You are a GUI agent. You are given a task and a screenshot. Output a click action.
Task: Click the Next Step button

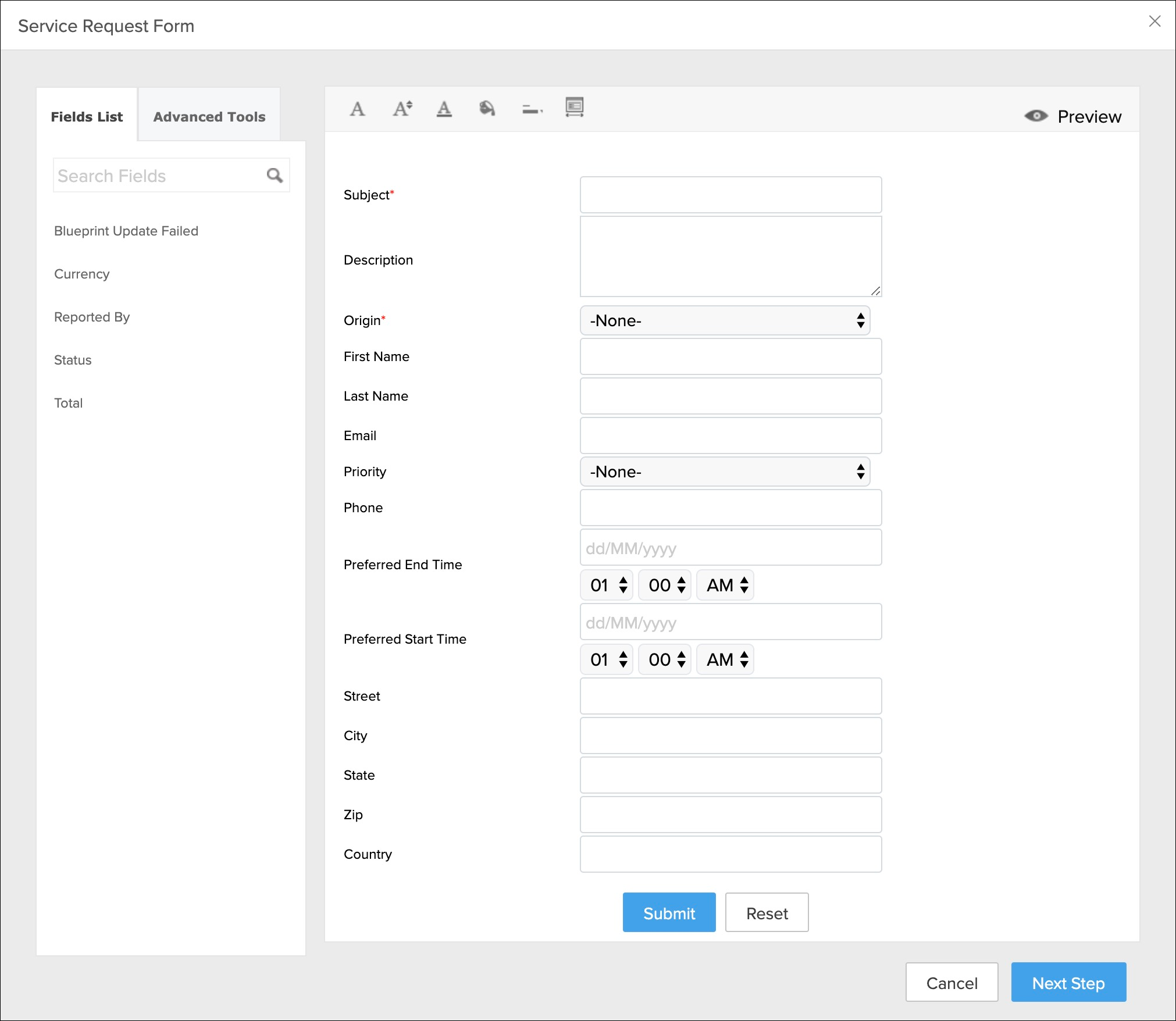tap(1068, 983)
